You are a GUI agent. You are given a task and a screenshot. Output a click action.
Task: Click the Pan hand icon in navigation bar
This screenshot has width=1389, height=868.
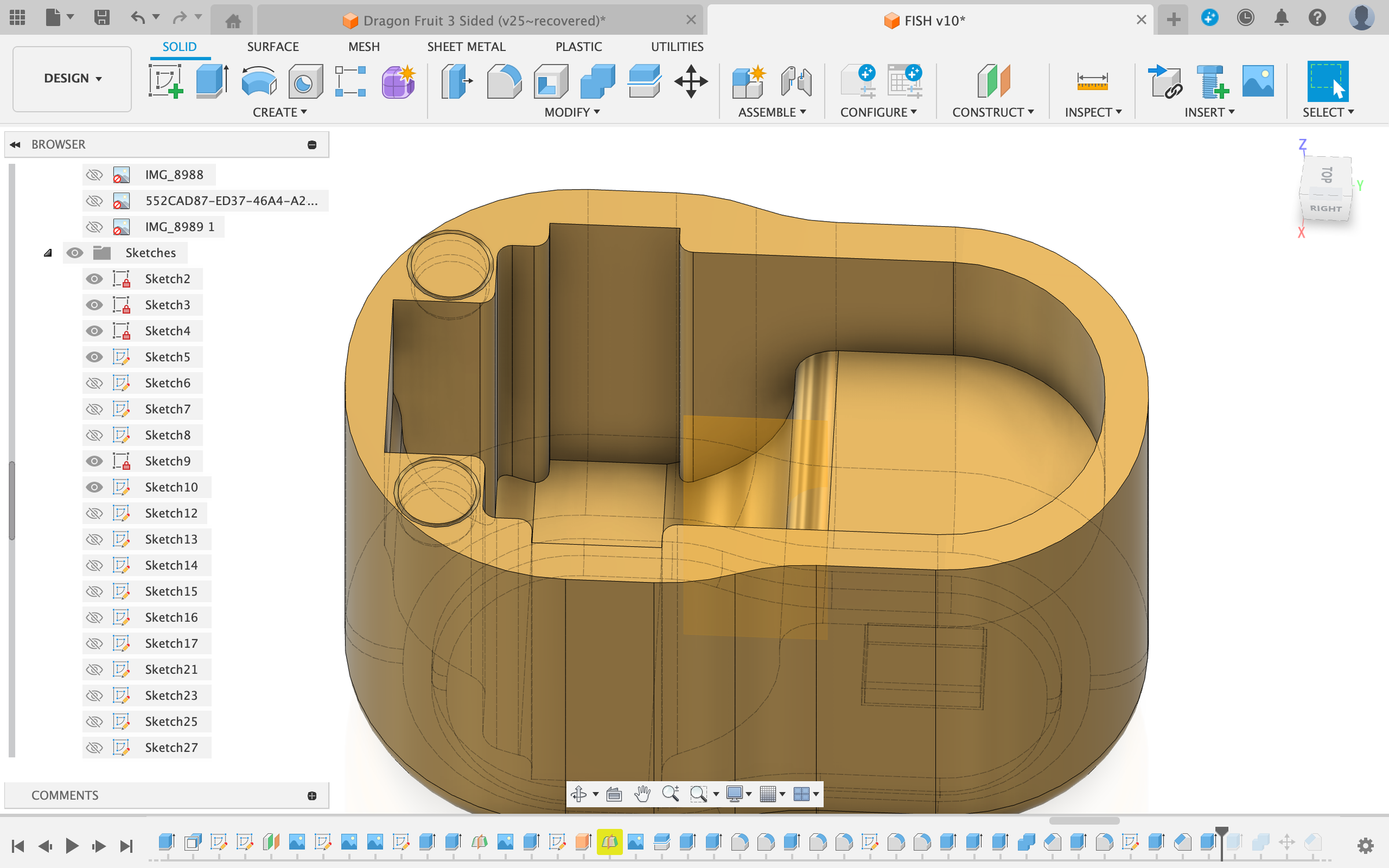pyautogui.click(x=642, y=794)
